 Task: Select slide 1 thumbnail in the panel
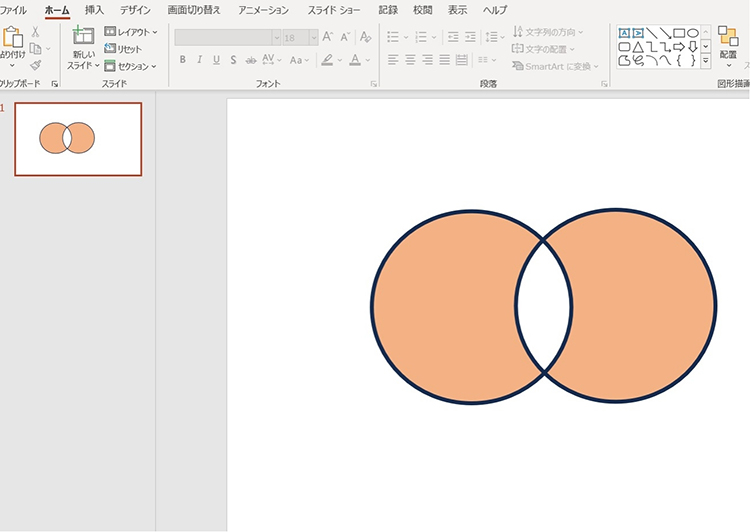(78, 139)
